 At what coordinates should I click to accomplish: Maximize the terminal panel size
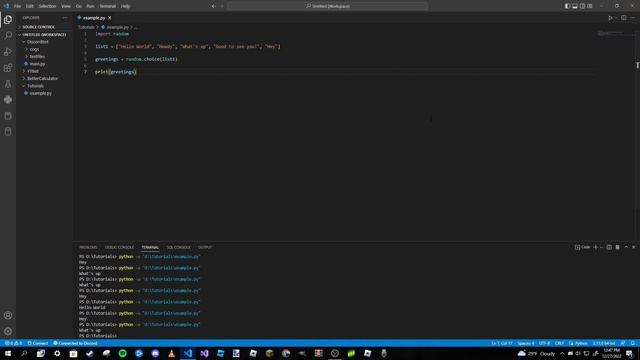[x=626, y=247]
